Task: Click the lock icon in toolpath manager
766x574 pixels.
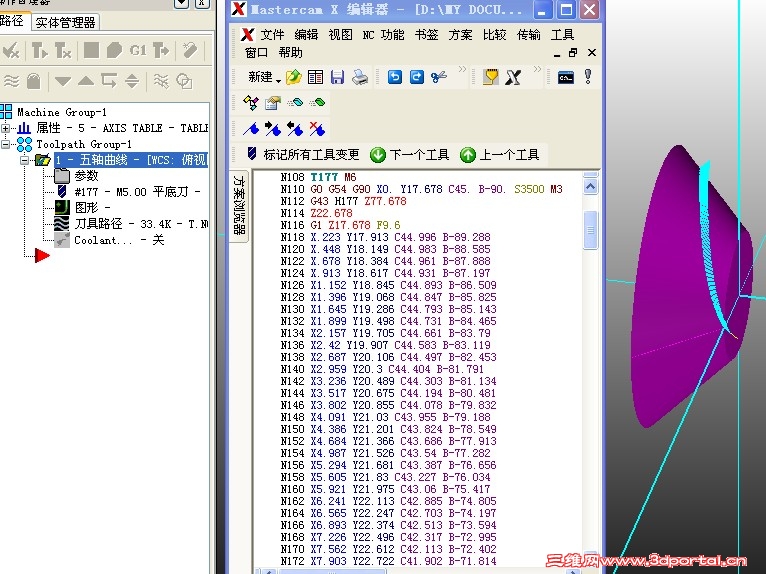Action: (34, 81)
